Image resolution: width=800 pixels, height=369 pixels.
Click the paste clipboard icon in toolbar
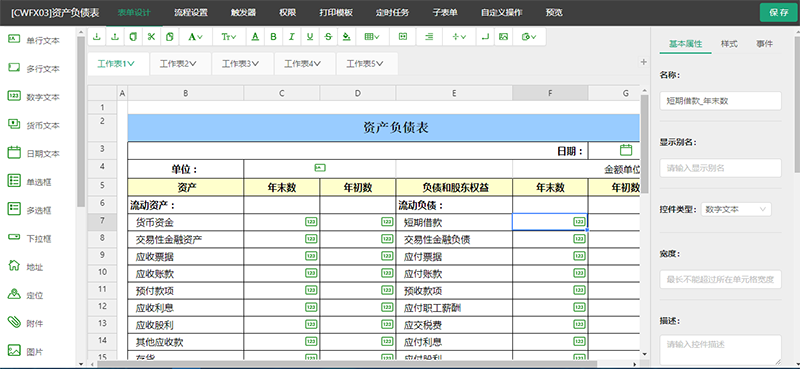170,37
